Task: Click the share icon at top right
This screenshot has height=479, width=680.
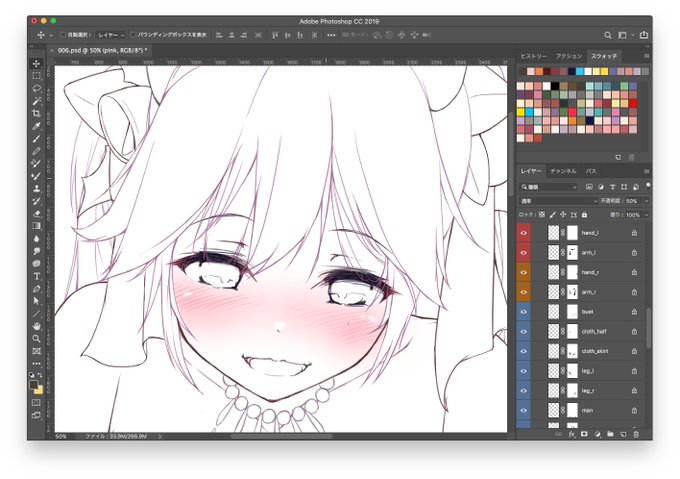Action: (644, 35)
